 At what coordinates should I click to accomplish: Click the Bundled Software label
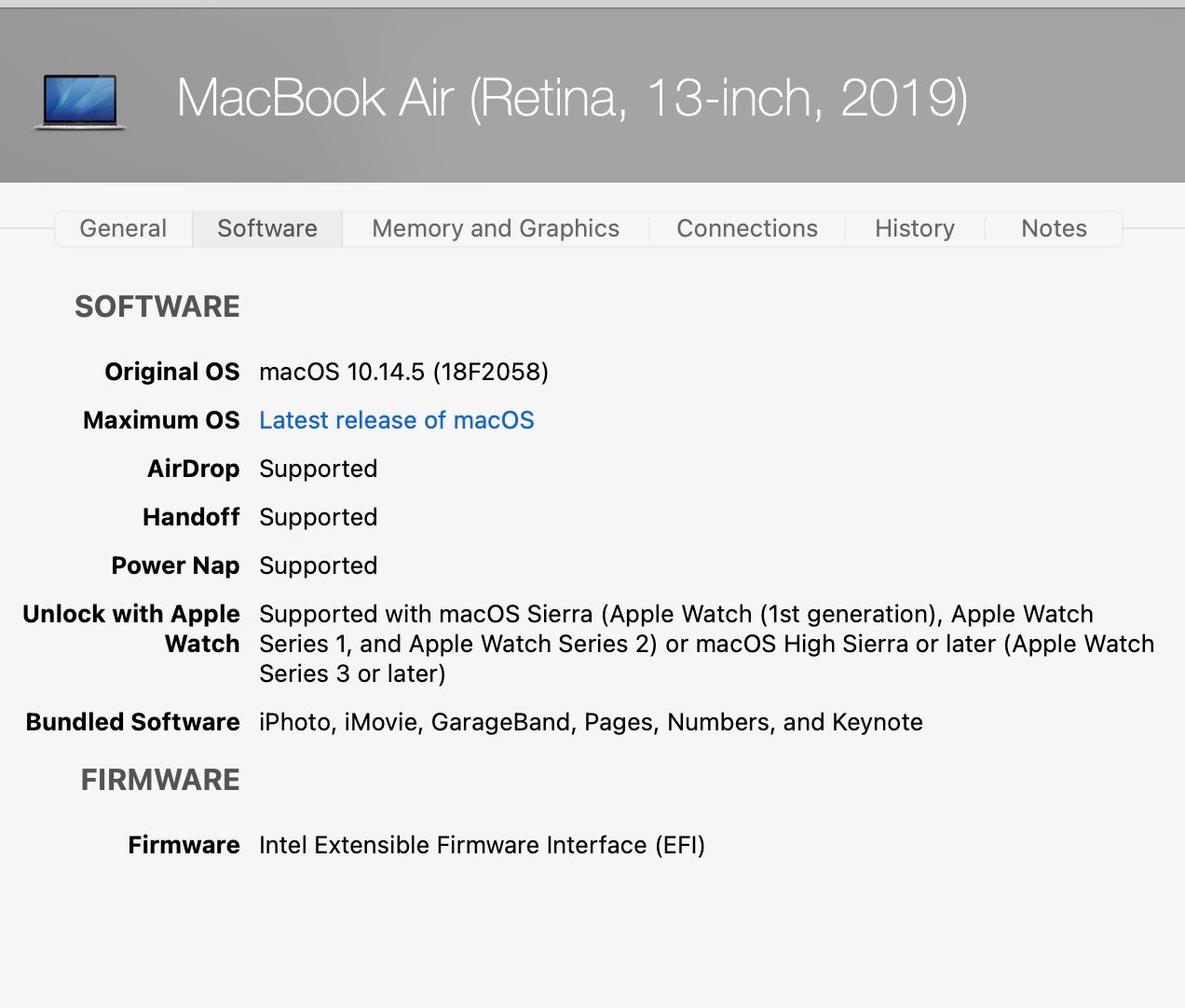[x=133, y=722]
